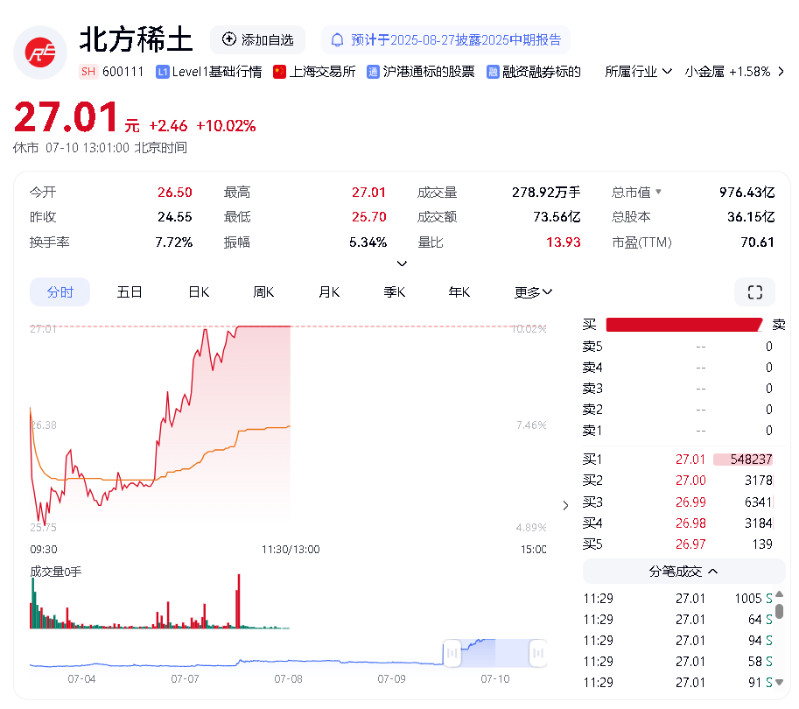The height and width of the screenshot is (709, 799).
Task: Click the Level1基础行情 badge icon
Action: coord(163,72)
